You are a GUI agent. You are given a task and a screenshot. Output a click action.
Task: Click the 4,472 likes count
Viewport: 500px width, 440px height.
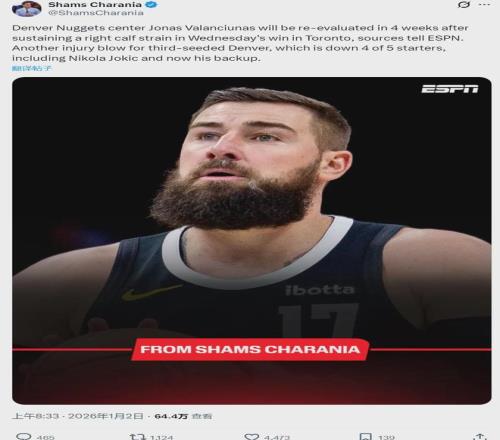[x=277, y=437]
